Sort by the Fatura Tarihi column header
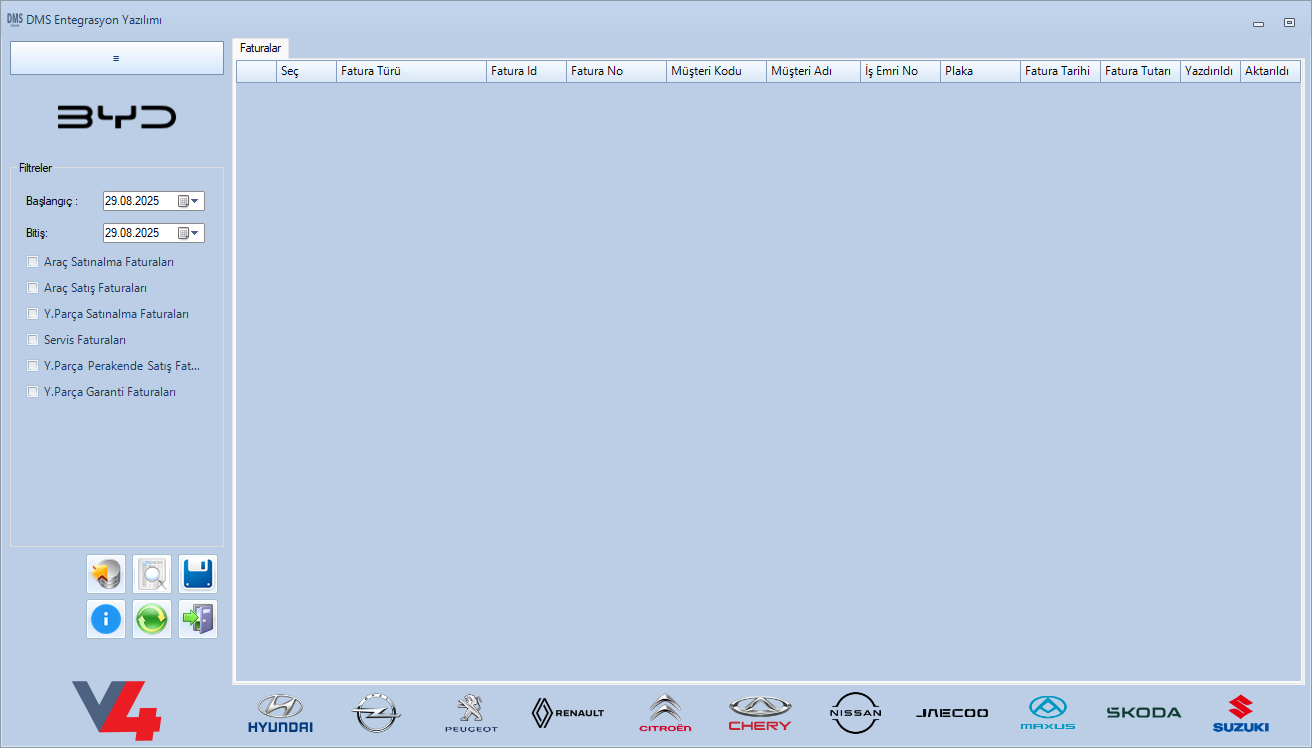 tap(1059, 71)
